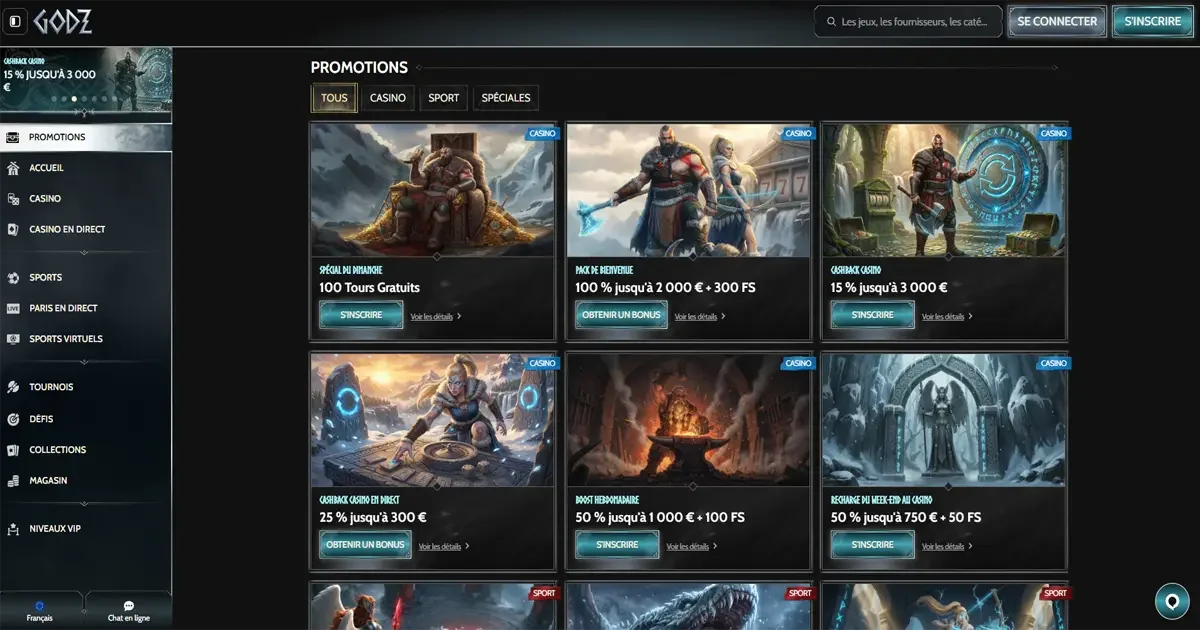This screenshot has height=630, width=1200.
Task: Click the Niveaux VIP icon
Action: click(13, 528)
